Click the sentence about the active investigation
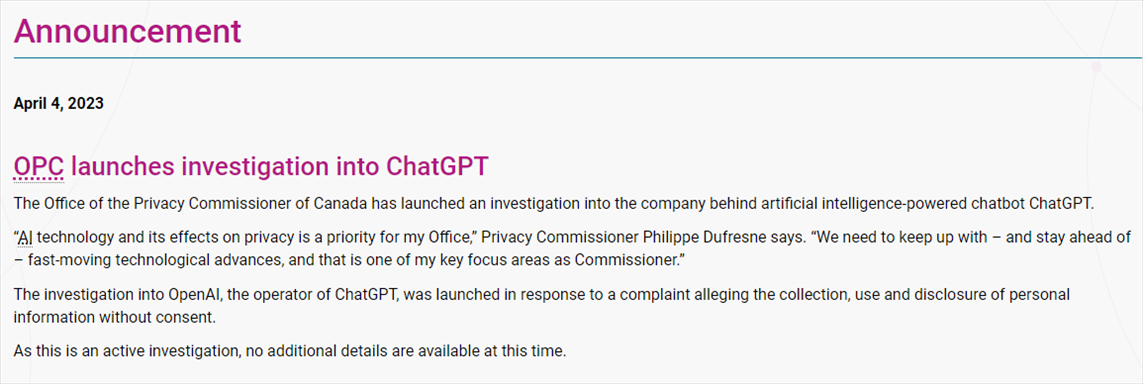1143x384 pixels. coord(289,350)
